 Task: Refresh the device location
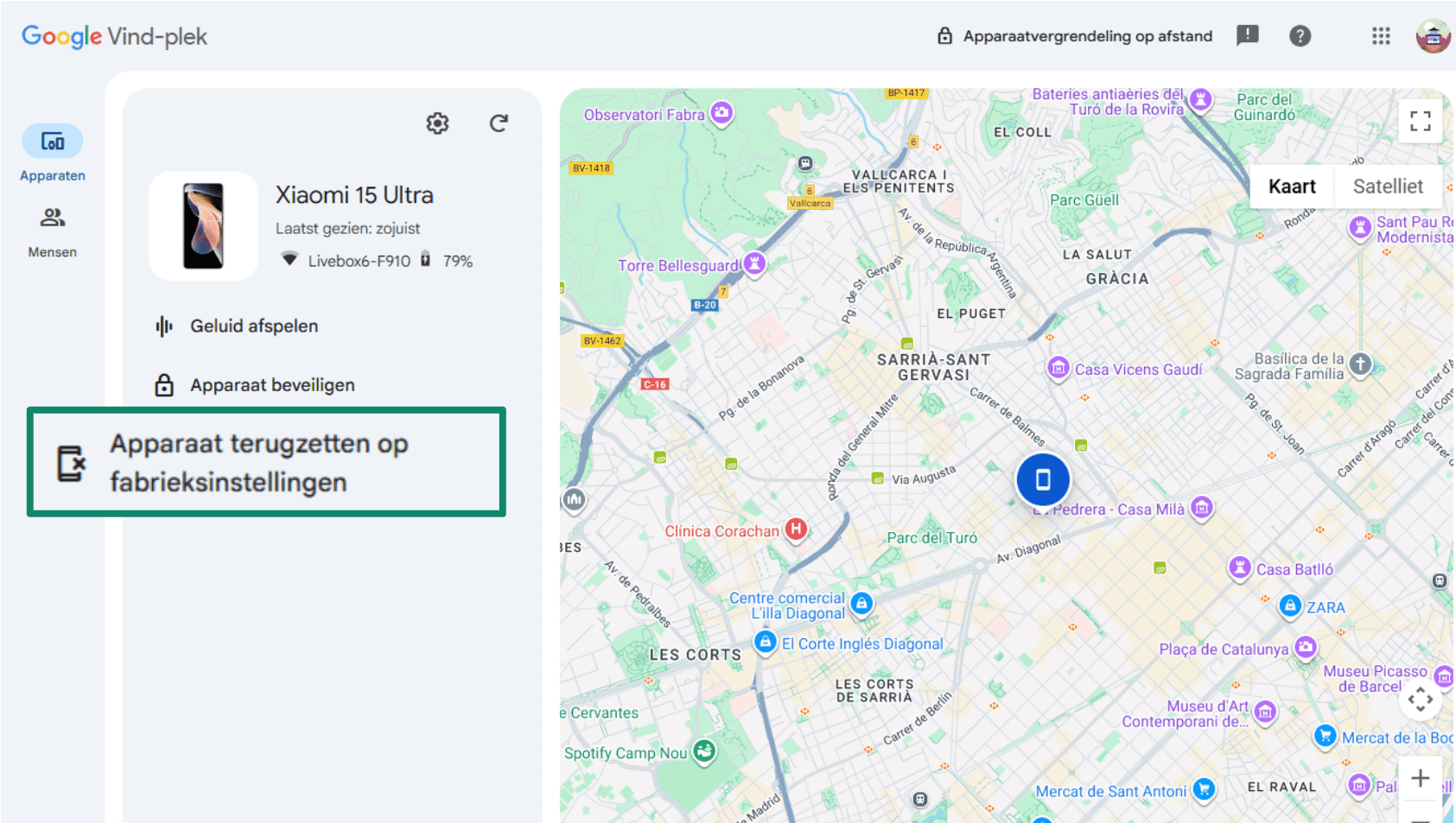(499, 123)
